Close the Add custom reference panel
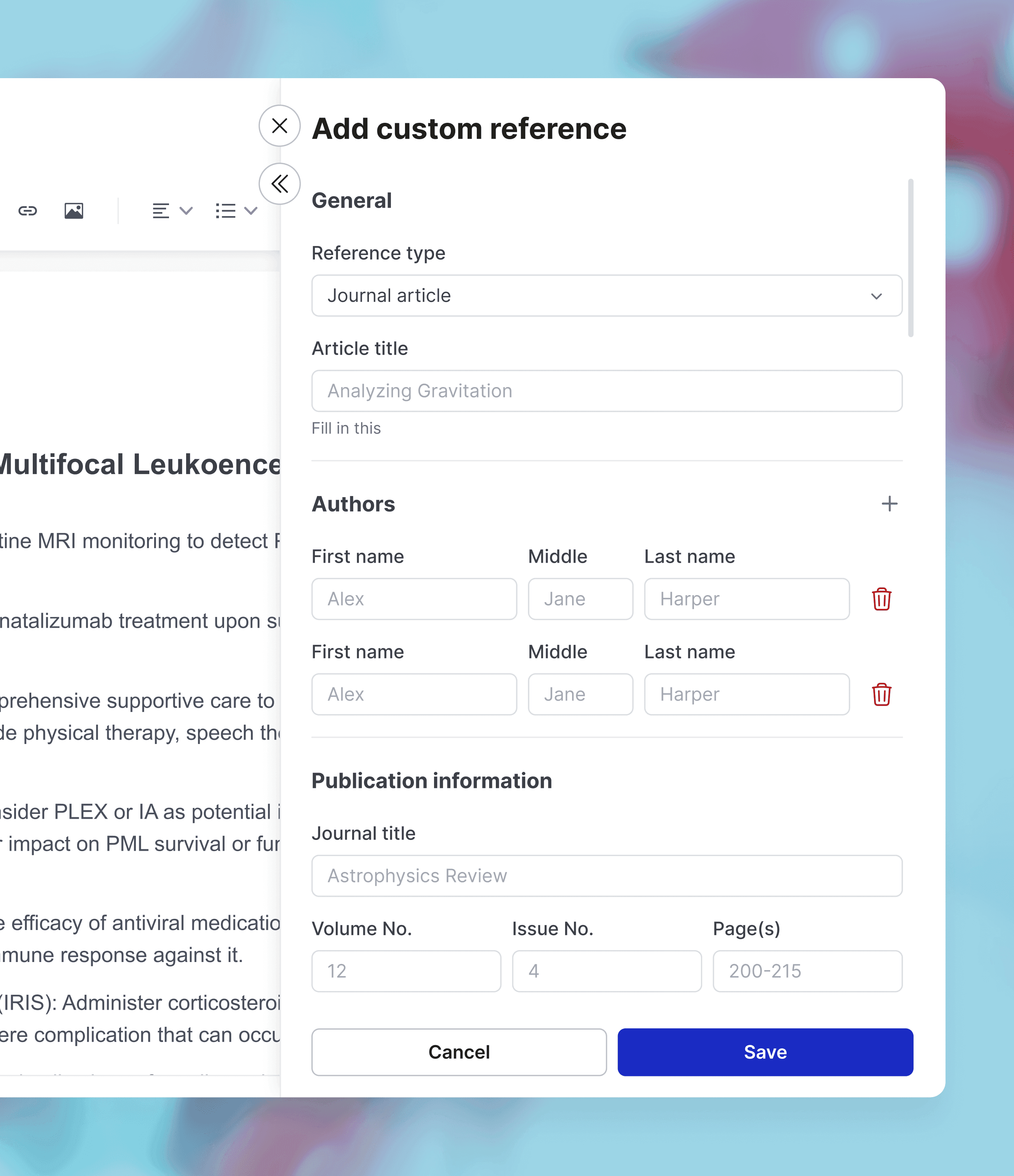1014x1176 pixels. point(279,125)
